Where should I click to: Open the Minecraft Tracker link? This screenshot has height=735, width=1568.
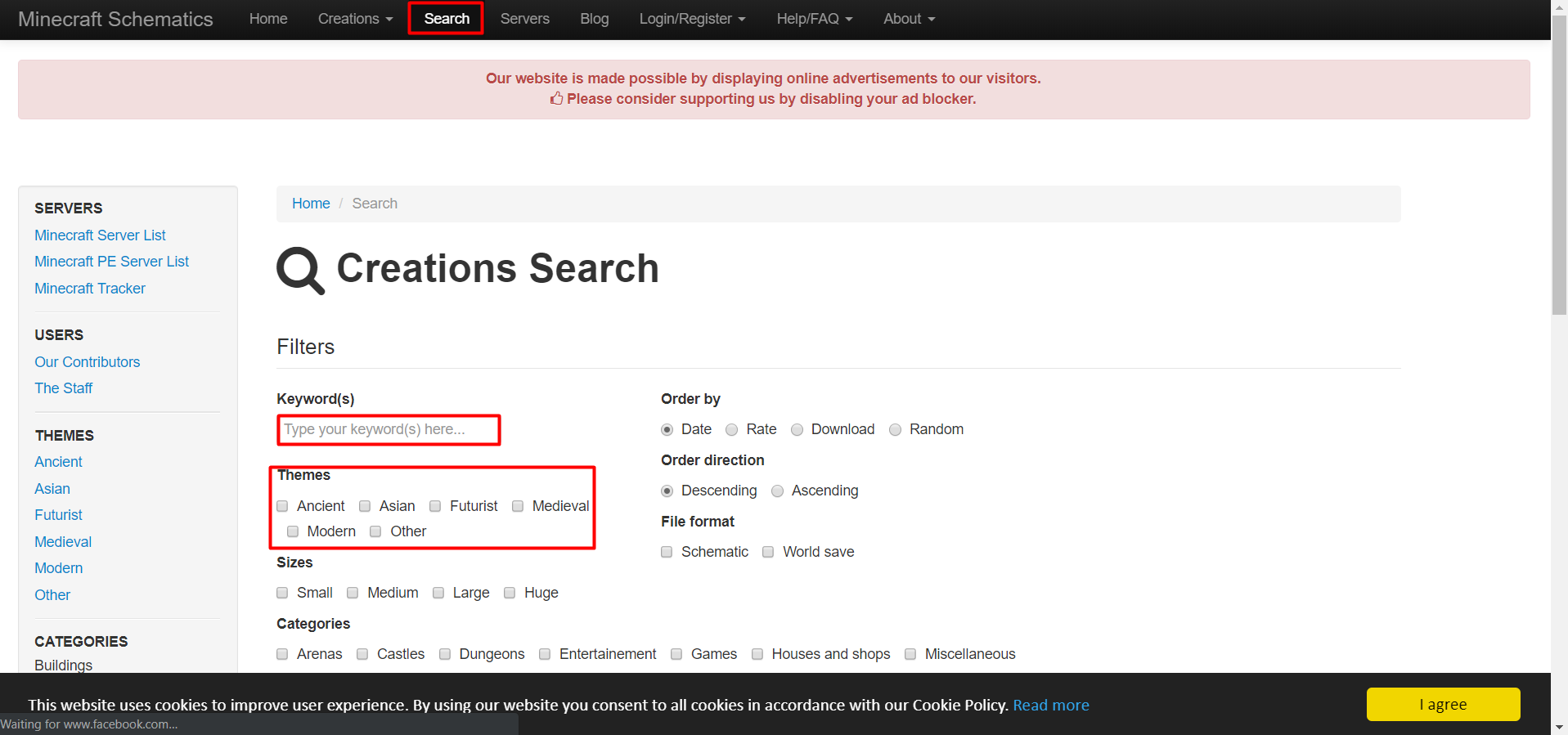click(90, 289)
